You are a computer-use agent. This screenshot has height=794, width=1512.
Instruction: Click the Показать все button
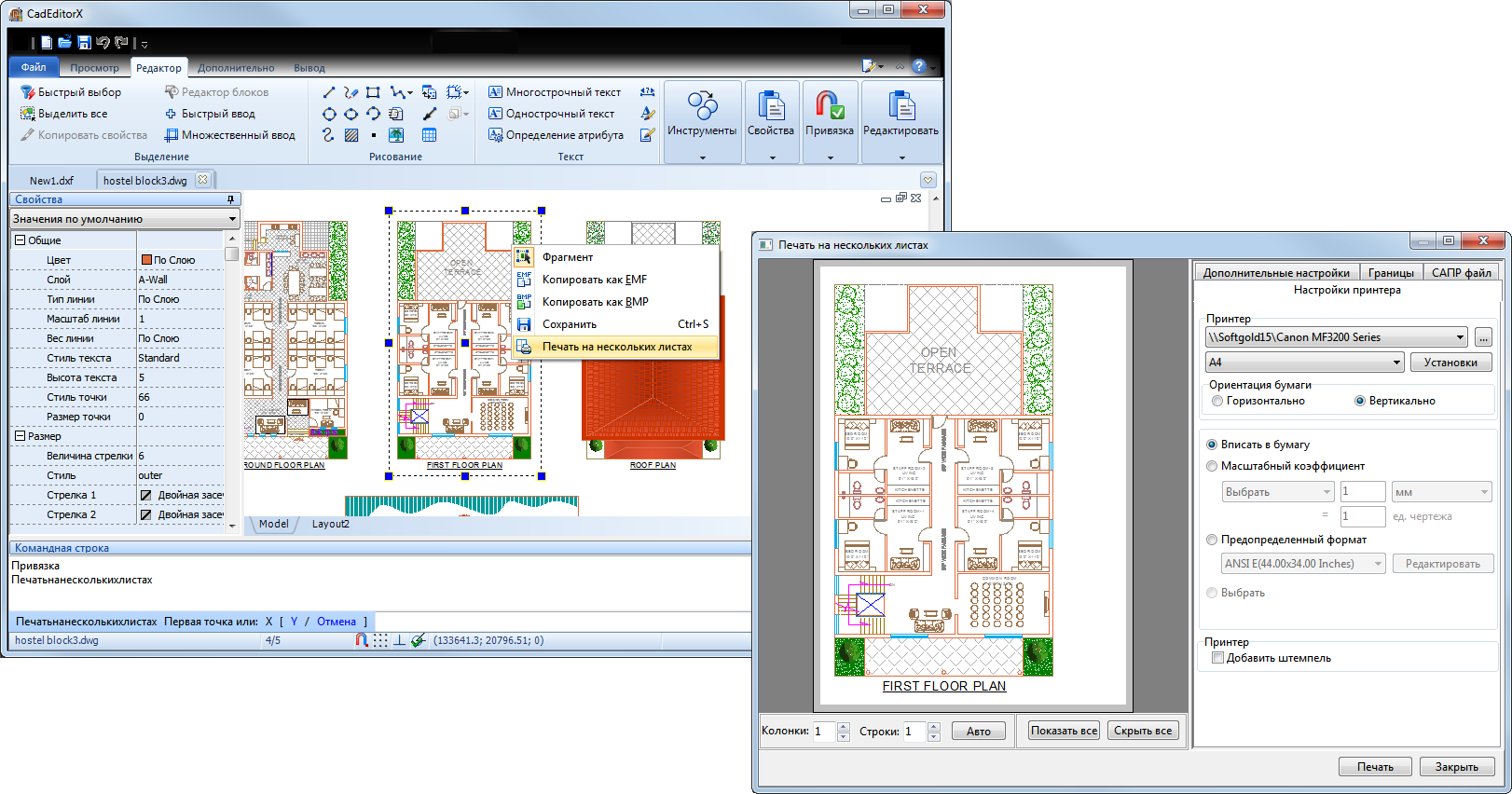click(x=1064, y=731)
